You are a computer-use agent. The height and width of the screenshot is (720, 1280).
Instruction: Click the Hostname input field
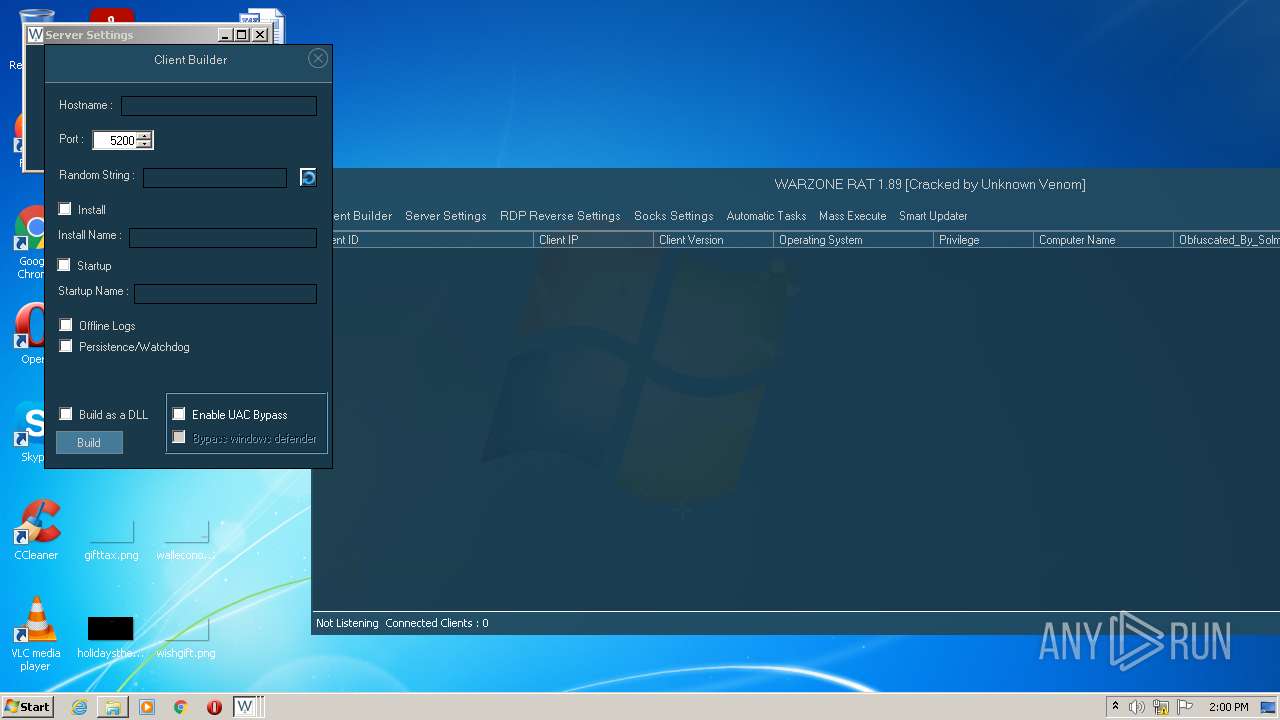[x=219, y=105]
